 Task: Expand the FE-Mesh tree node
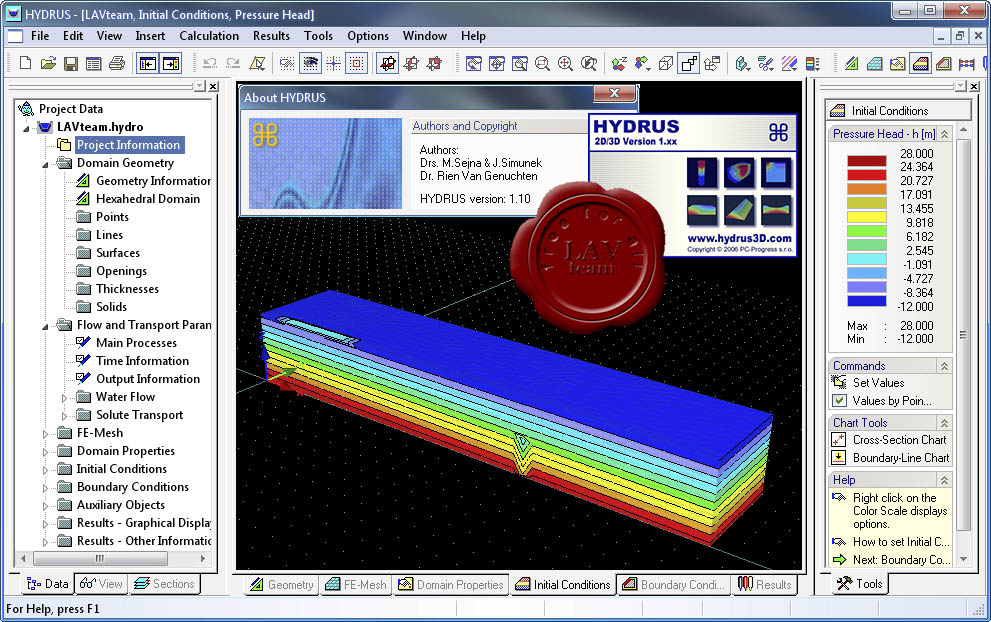(x=46, y=434)
